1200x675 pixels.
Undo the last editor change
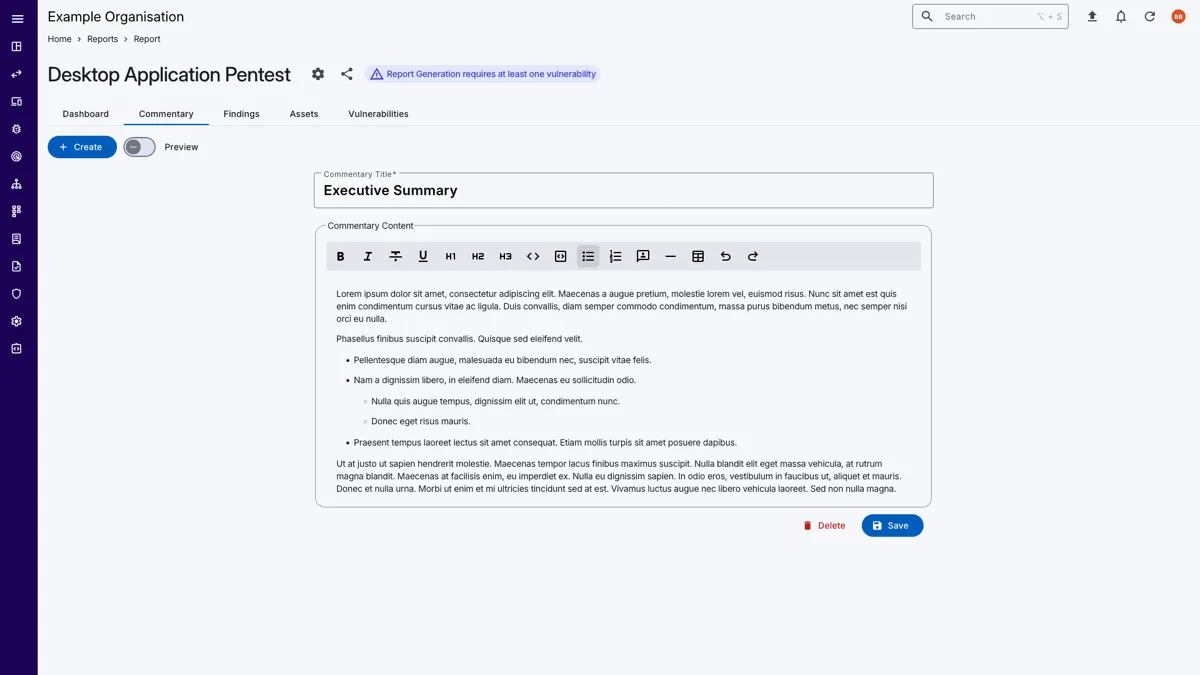click(726, 257)
